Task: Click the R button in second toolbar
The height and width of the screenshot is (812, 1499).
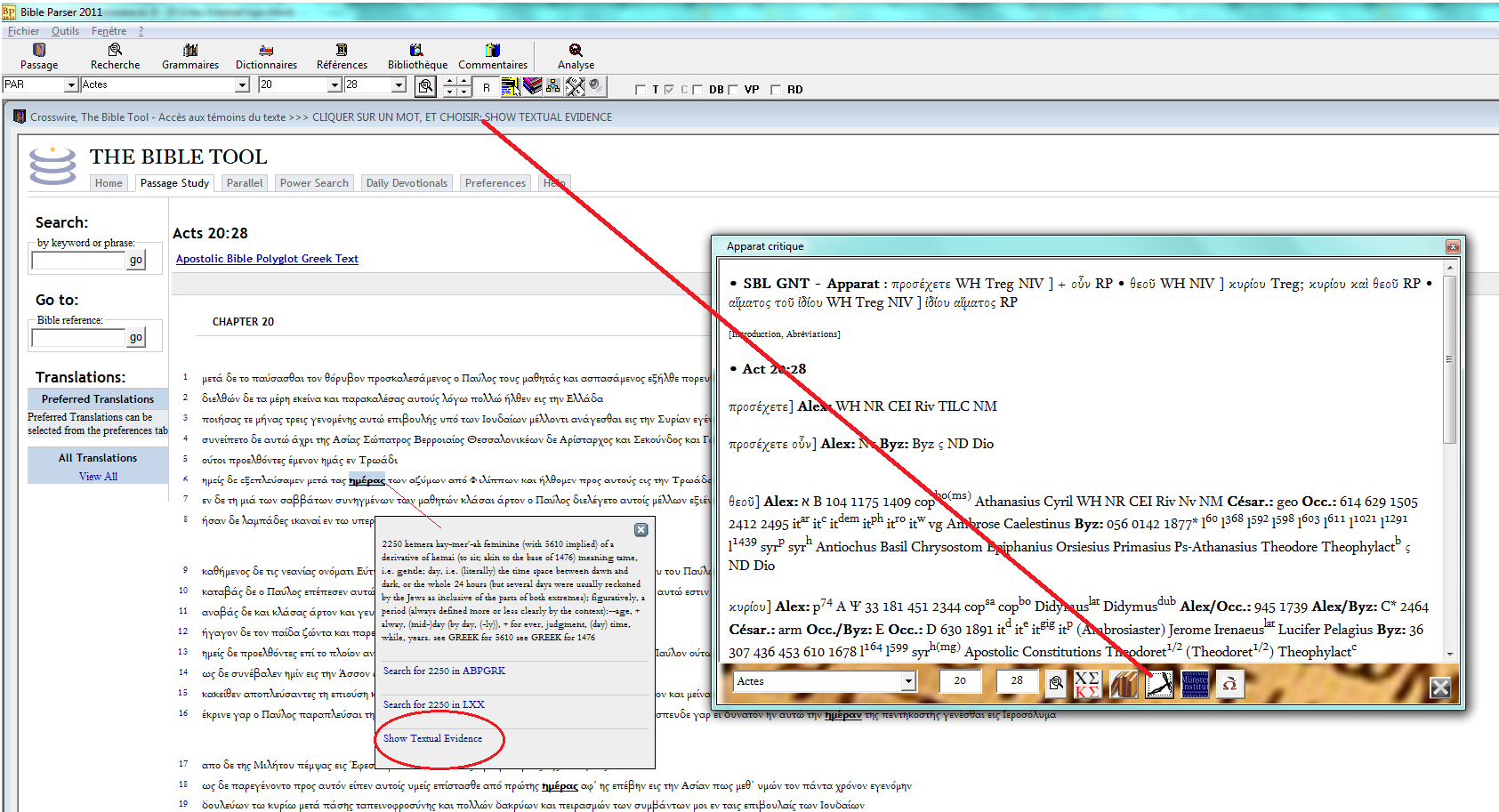Action: (x=486, y=86)
